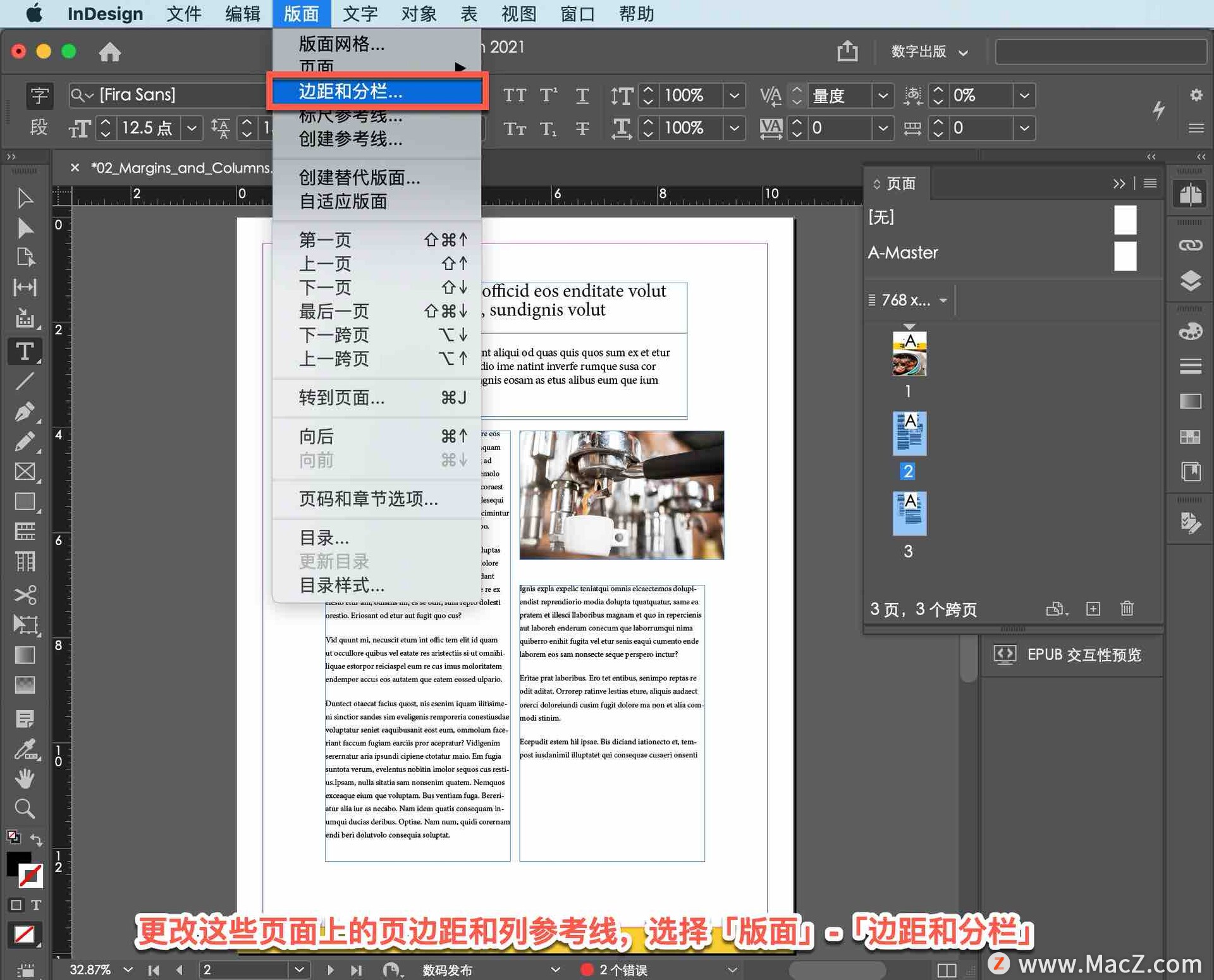Open Apple menu
Image resolution: width=1214 pixels, height=980 pixels.
point(35,13)
